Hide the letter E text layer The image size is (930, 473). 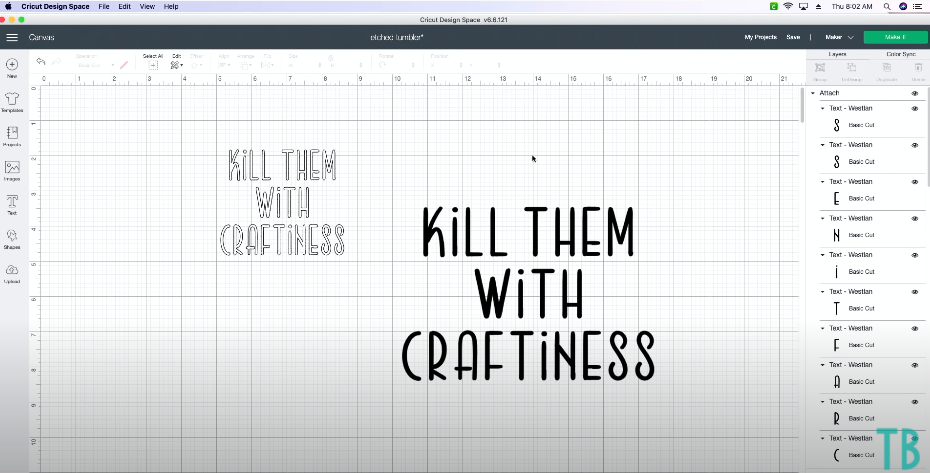(x=915, y=182)
